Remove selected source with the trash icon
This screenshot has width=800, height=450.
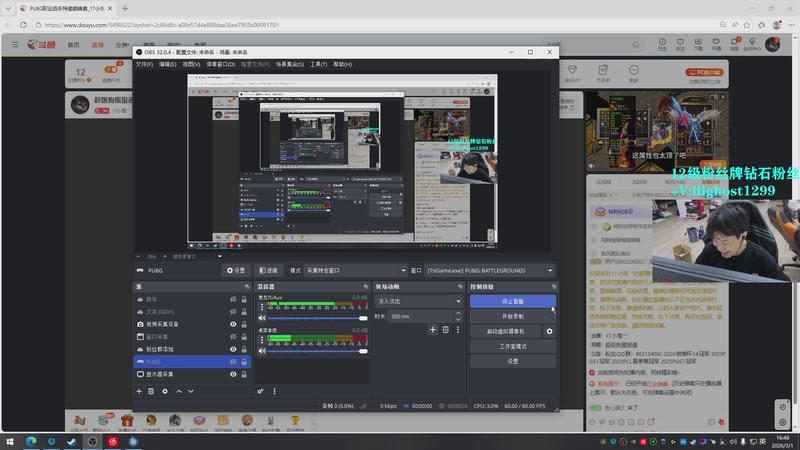tap(151, 391)
